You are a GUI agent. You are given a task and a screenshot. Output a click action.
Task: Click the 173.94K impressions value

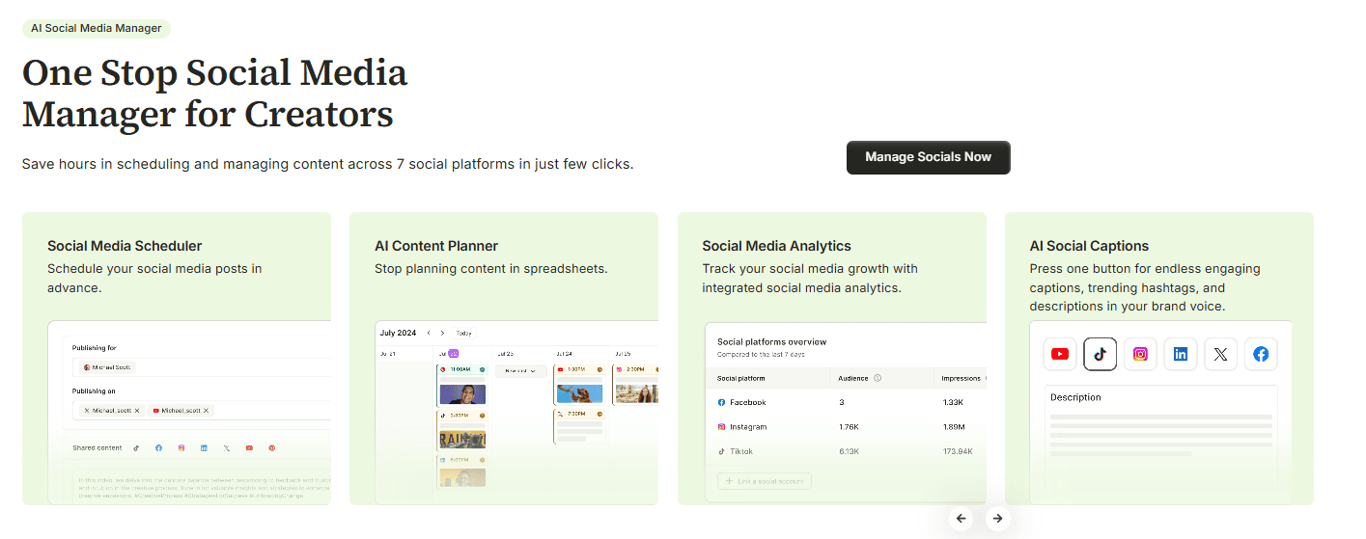pos(957,451)
